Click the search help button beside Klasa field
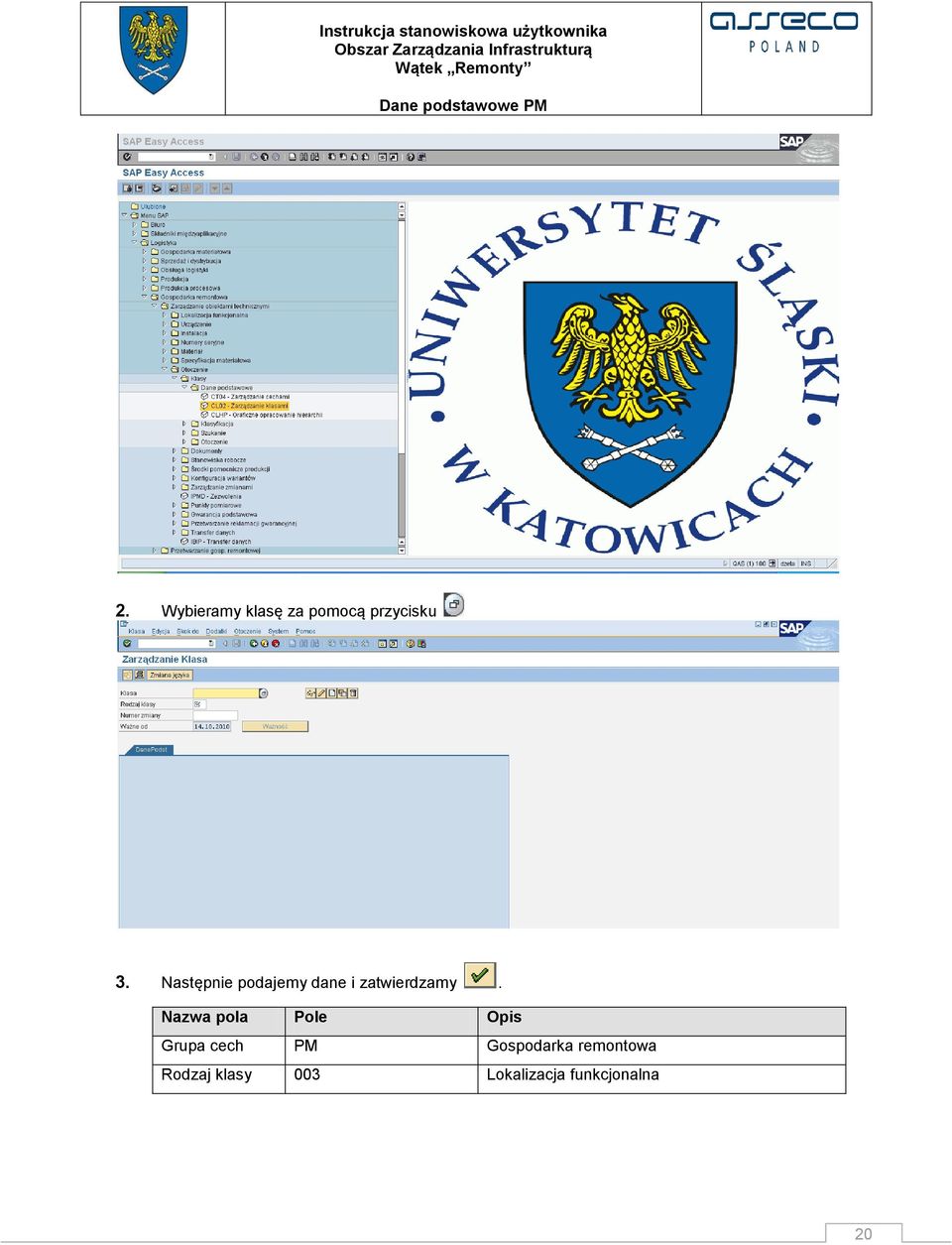Screen dimensions: 952x1245 click(264, 693)
